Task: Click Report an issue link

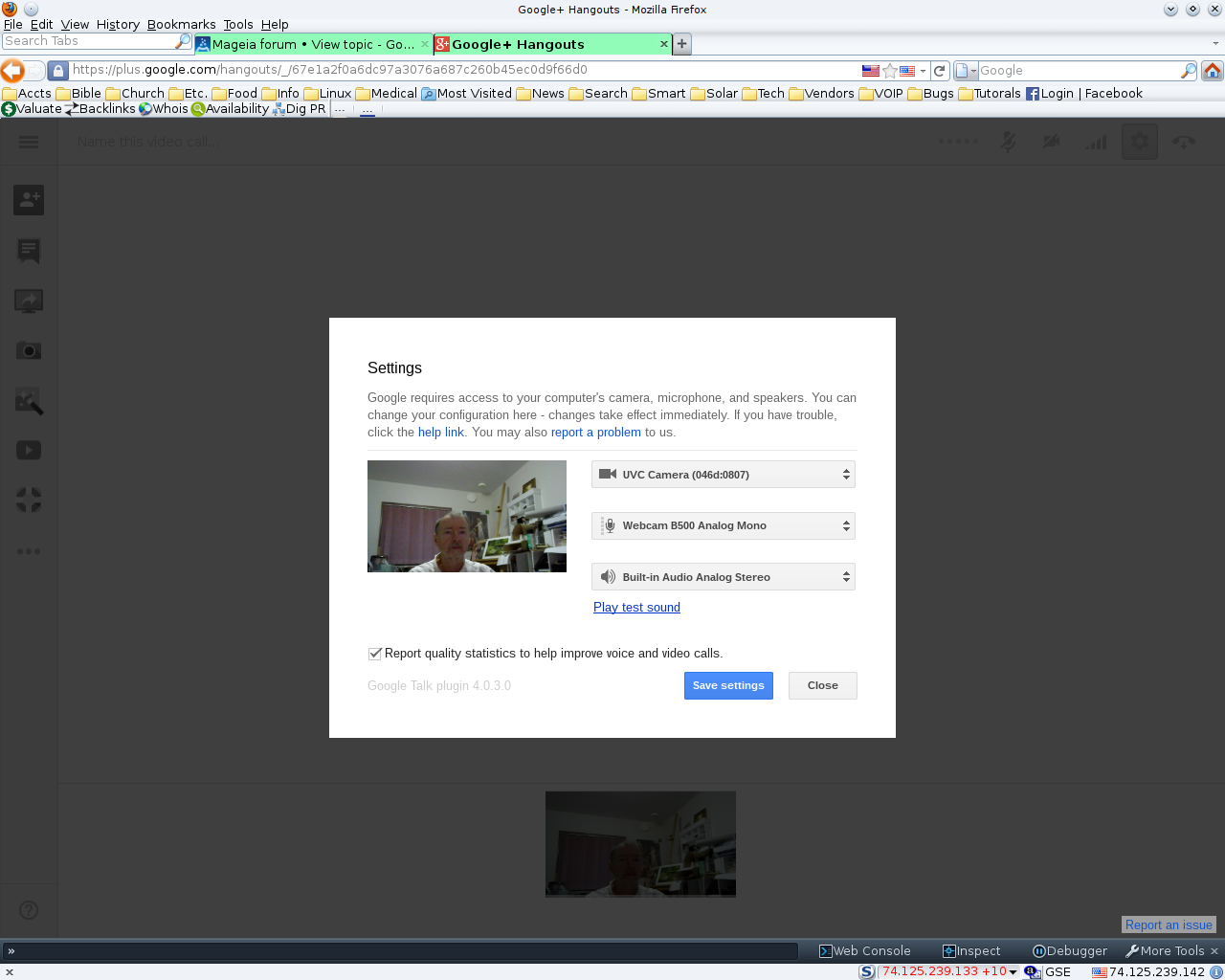Action: coord(1169,924)
